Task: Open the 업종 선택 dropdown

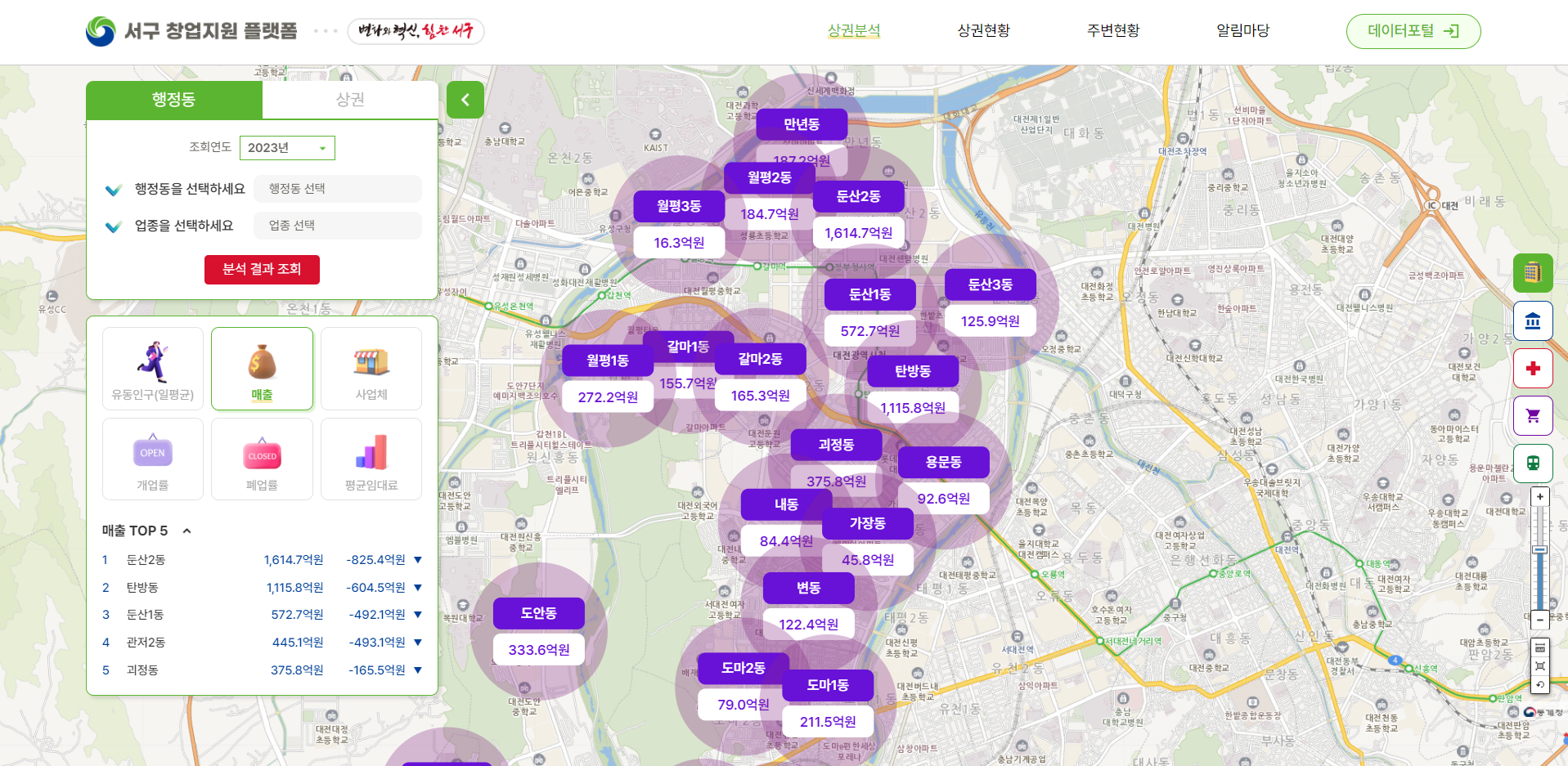Action: [x=338, y=226]
